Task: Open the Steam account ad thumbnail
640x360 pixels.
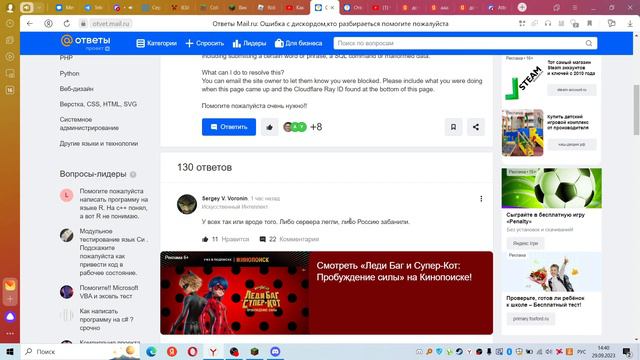Action: pos(523,84)
